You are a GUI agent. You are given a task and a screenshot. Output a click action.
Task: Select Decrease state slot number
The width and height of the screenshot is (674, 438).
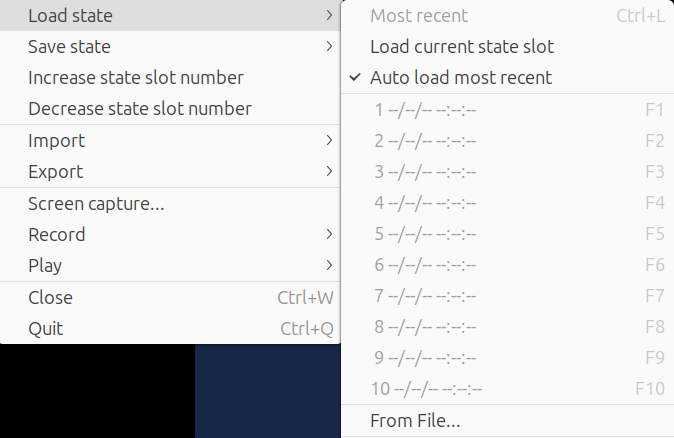pyautogui.click(x=170, y=109)
